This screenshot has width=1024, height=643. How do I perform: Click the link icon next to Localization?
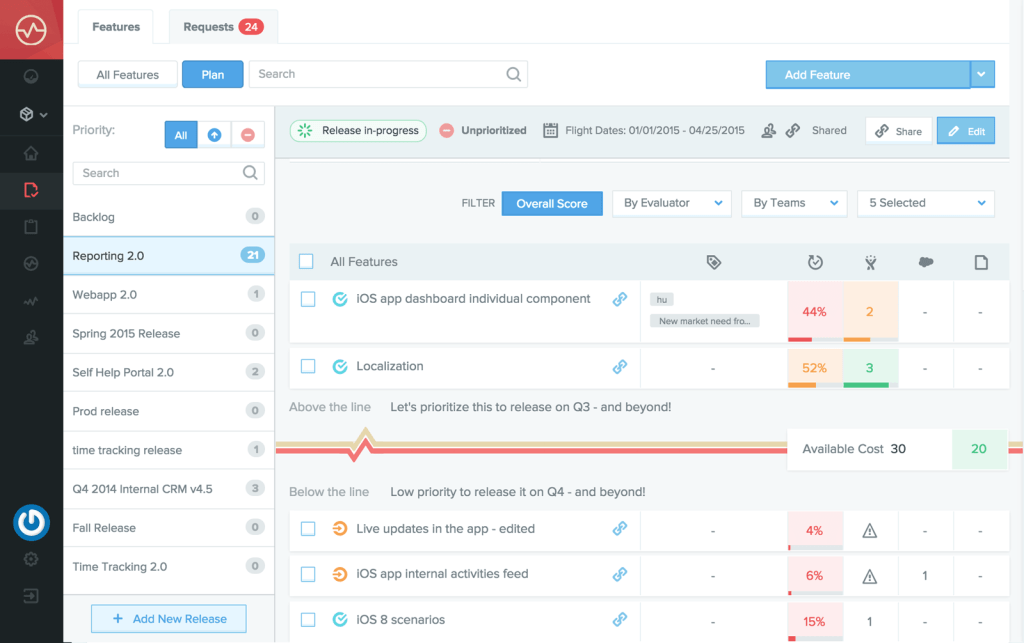620,366
